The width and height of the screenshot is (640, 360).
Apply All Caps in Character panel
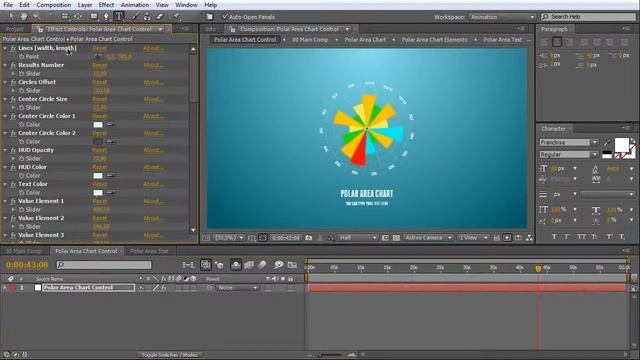(582, 236)
